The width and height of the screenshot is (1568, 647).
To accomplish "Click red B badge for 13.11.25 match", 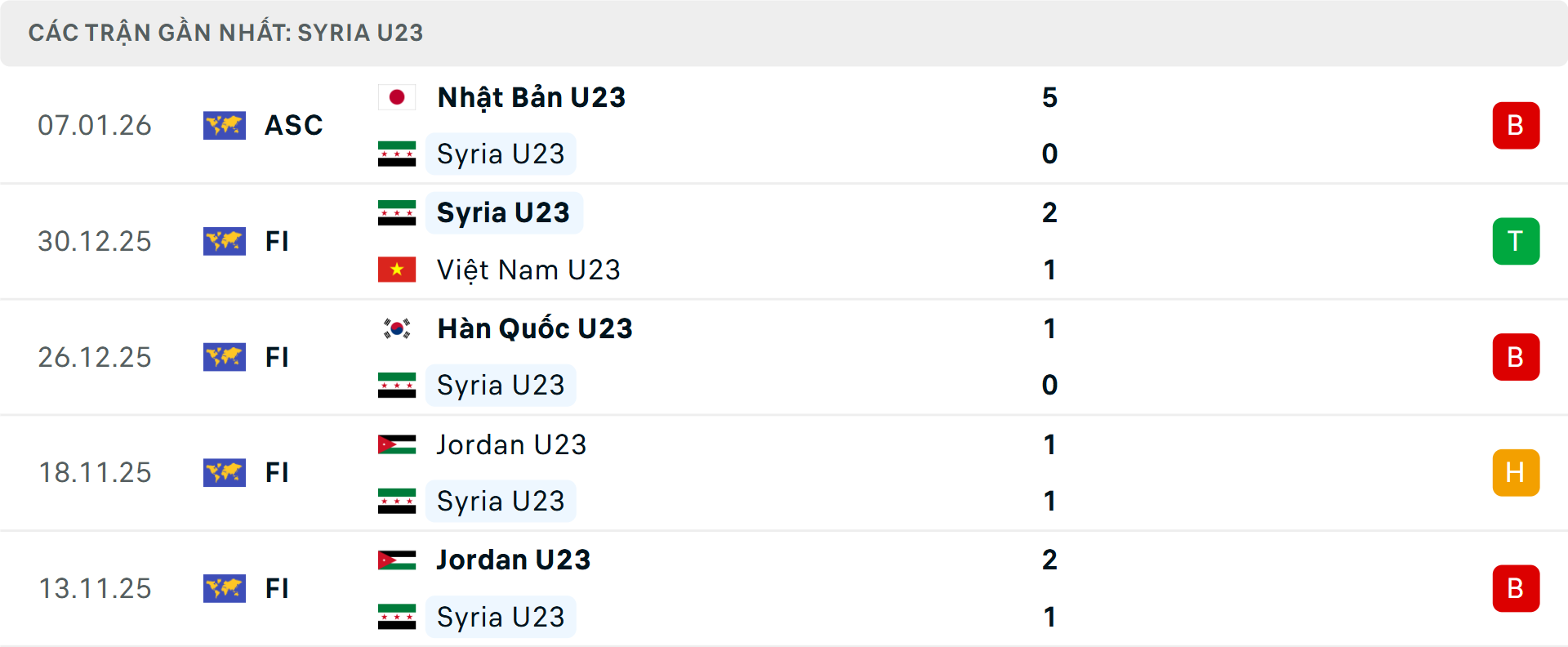I will [x=1516, y=588].
